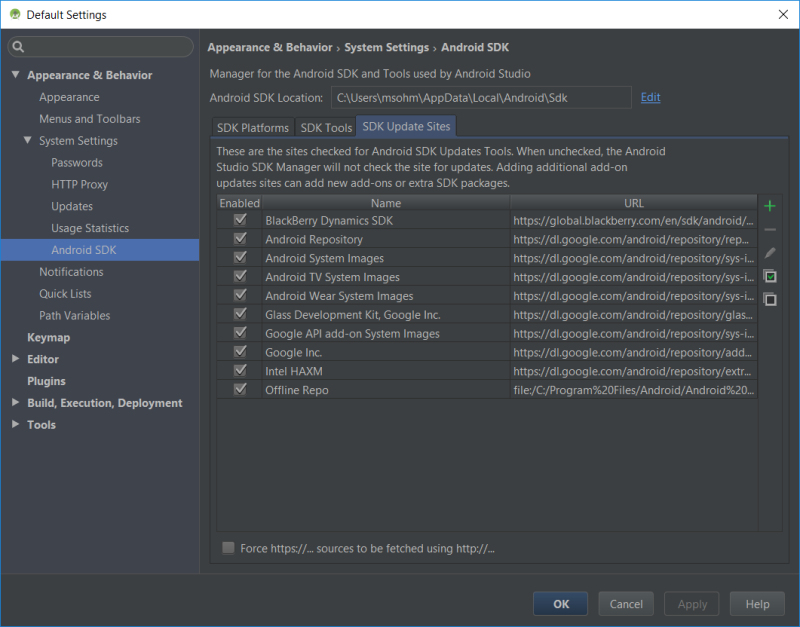Click the search magnifier icon in settings
Viewport: 800px width, 627px height.
pyautogui.click(x=18, y=47)
